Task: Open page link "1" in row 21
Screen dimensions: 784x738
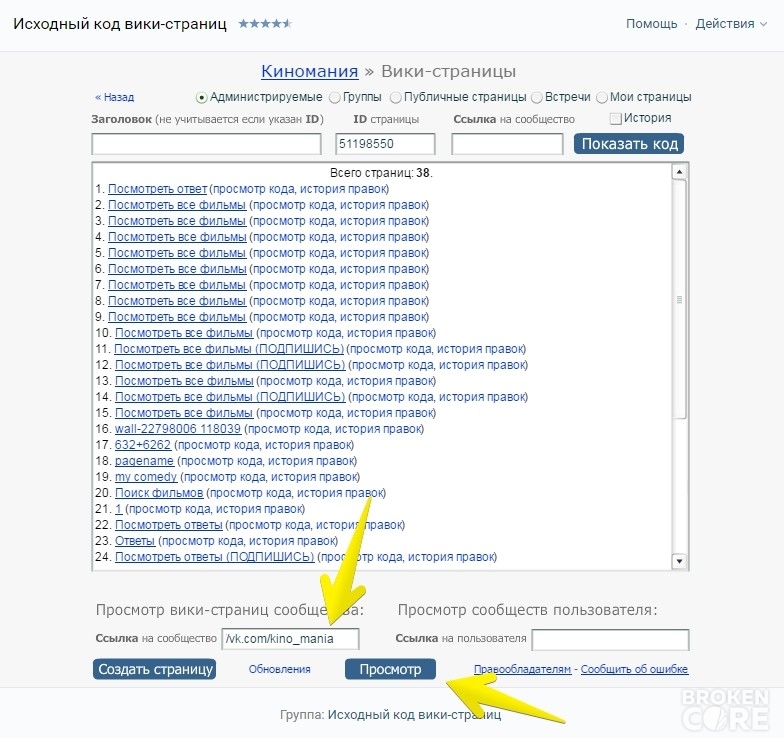Action: coord(118,509)
